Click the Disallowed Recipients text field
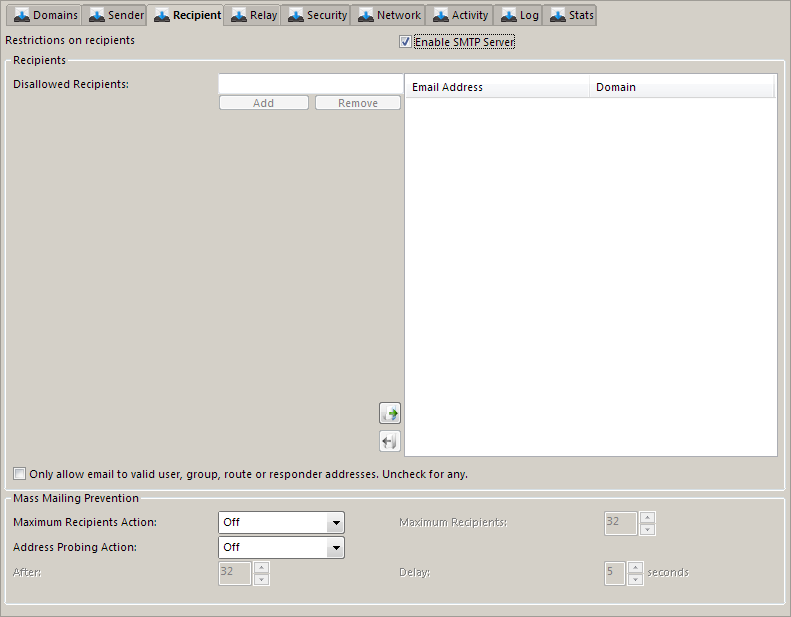Viewport: 791px width, 617px height. click(310, 84)
